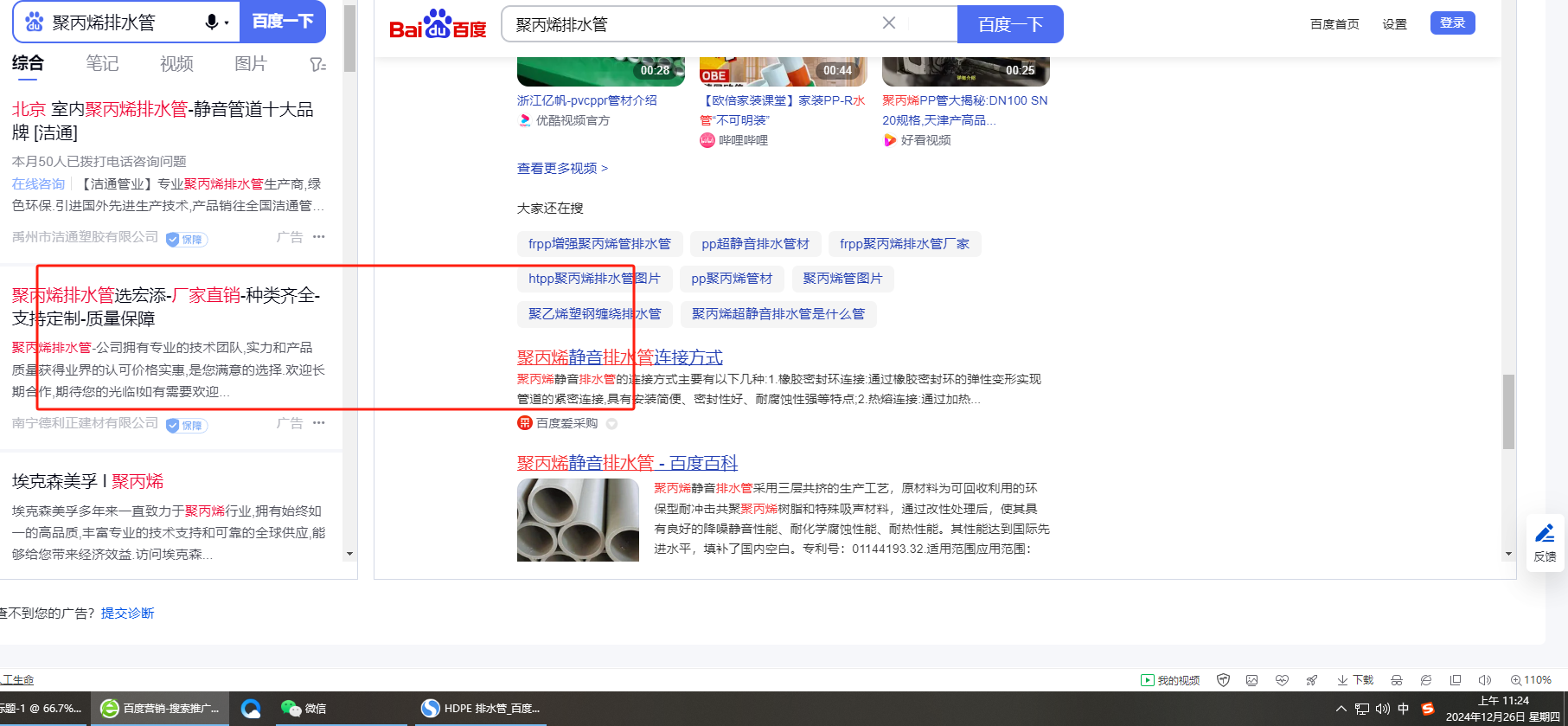The height and width of the screenshot is (726, 1568).
Task: Switch to the 图片 tab
Action: (251, 63)
